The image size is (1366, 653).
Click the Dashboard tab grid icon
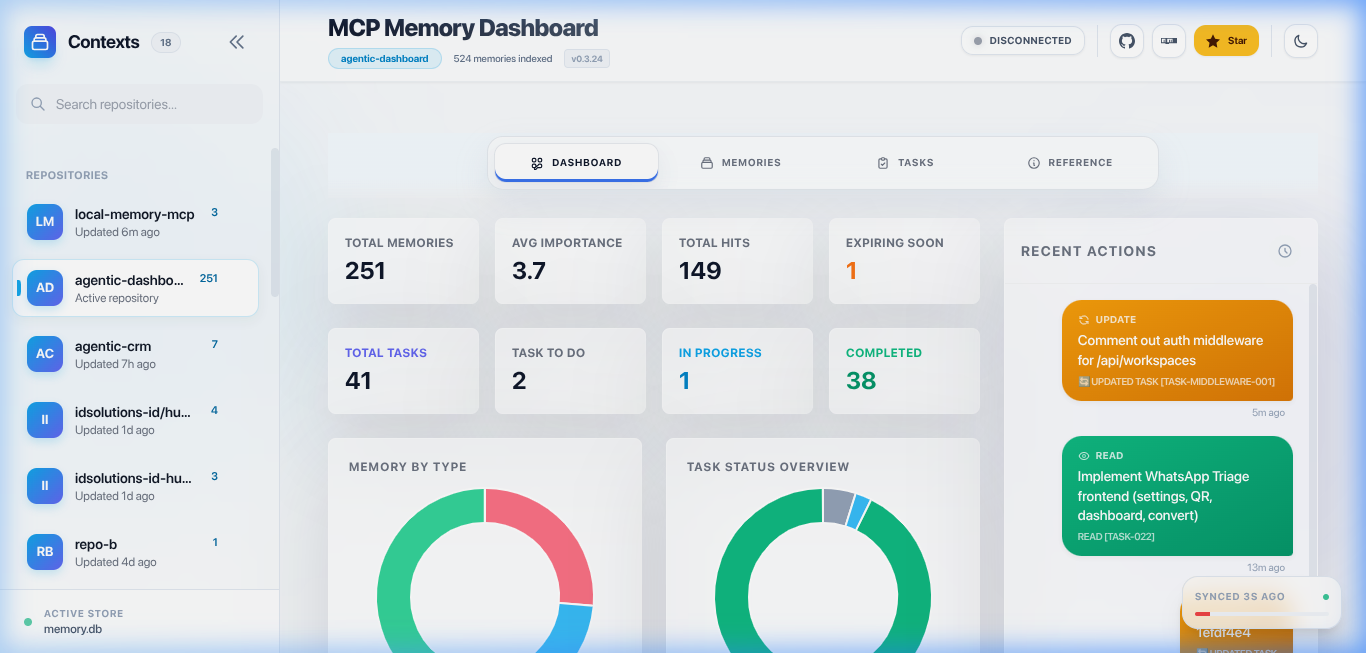(537, 163)
